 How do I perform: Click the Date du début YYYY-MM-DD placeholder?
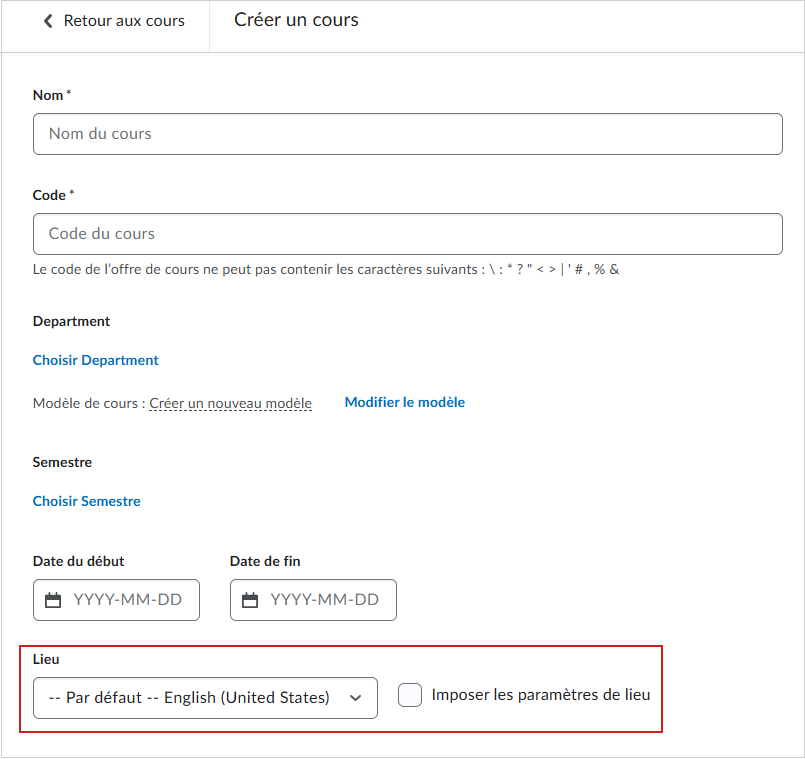point(128,600)
